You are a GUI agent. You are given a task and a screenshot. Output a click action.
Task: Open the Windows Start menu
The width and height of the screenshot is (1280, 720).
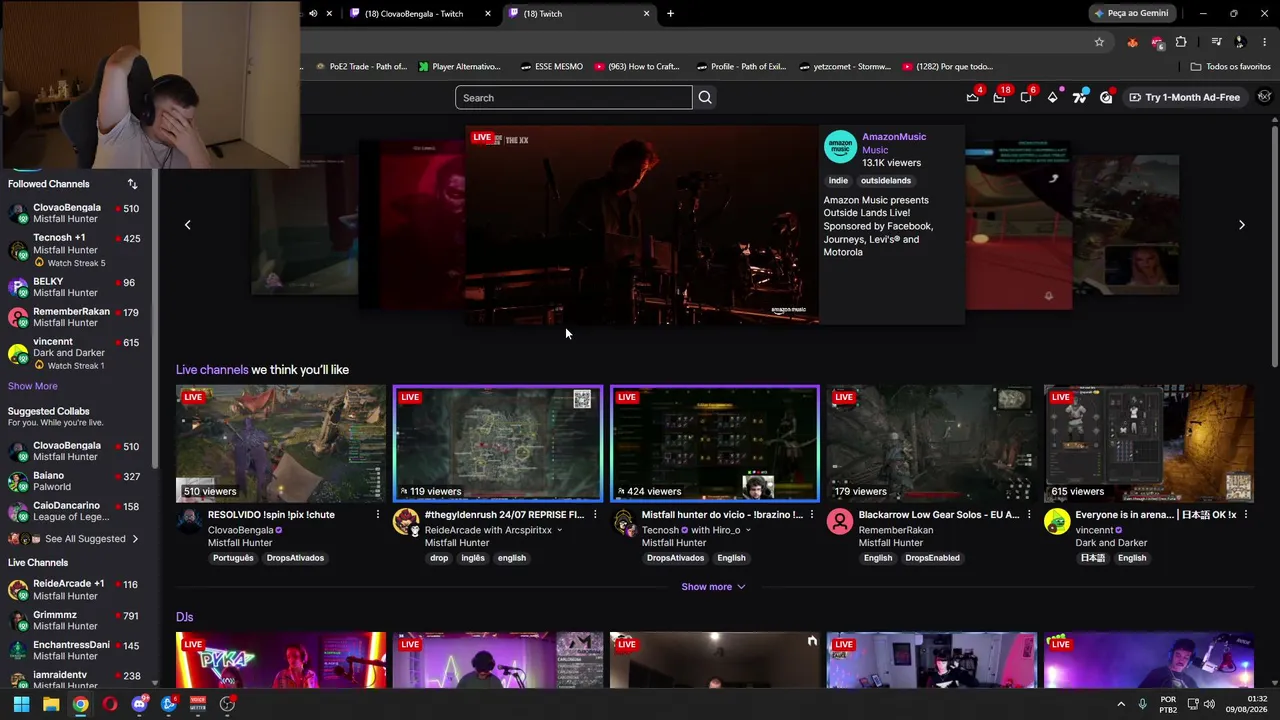coord(21,704)
